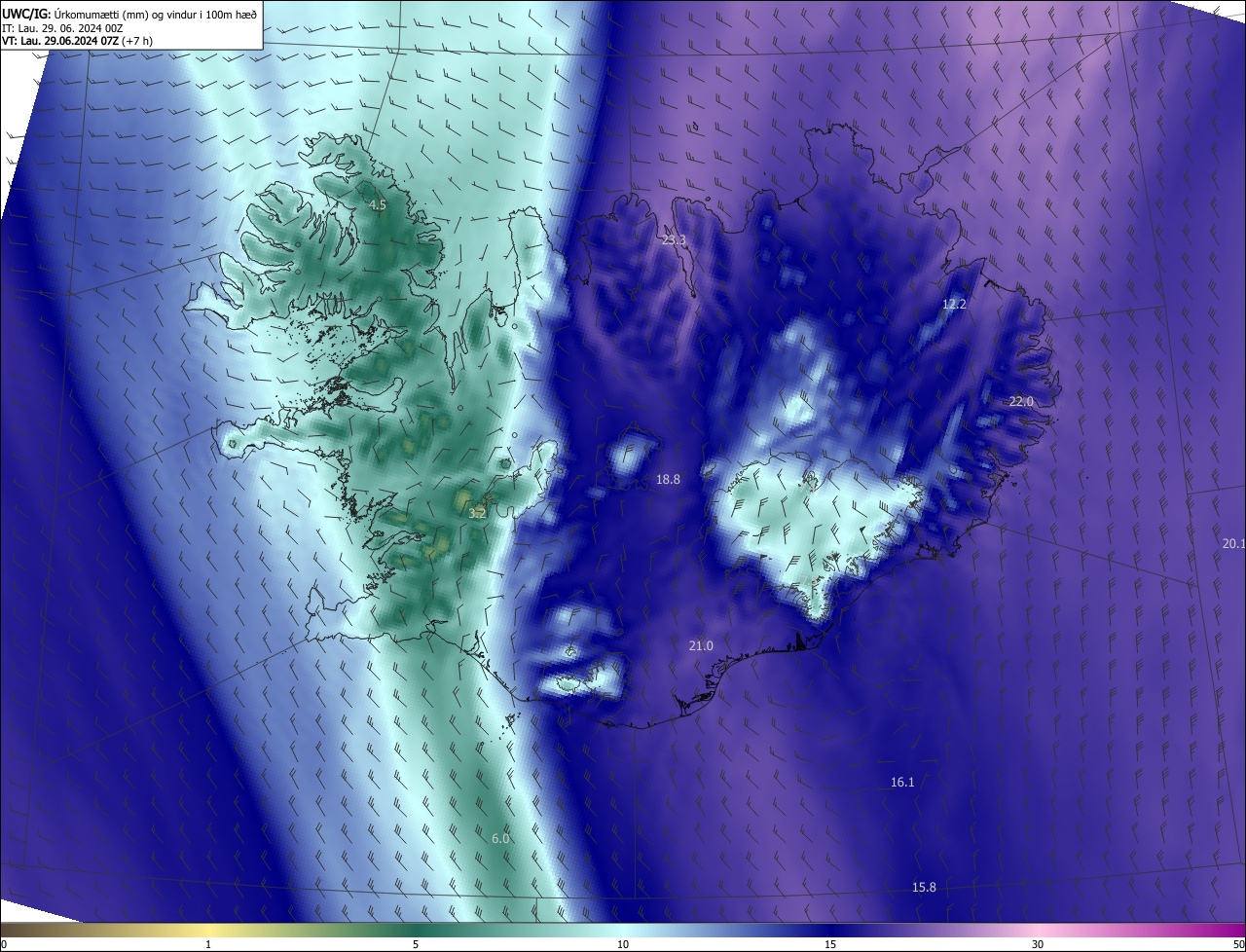Click the 12.2 value on the map
1246x952 pixels.
(x=954, y=305)
